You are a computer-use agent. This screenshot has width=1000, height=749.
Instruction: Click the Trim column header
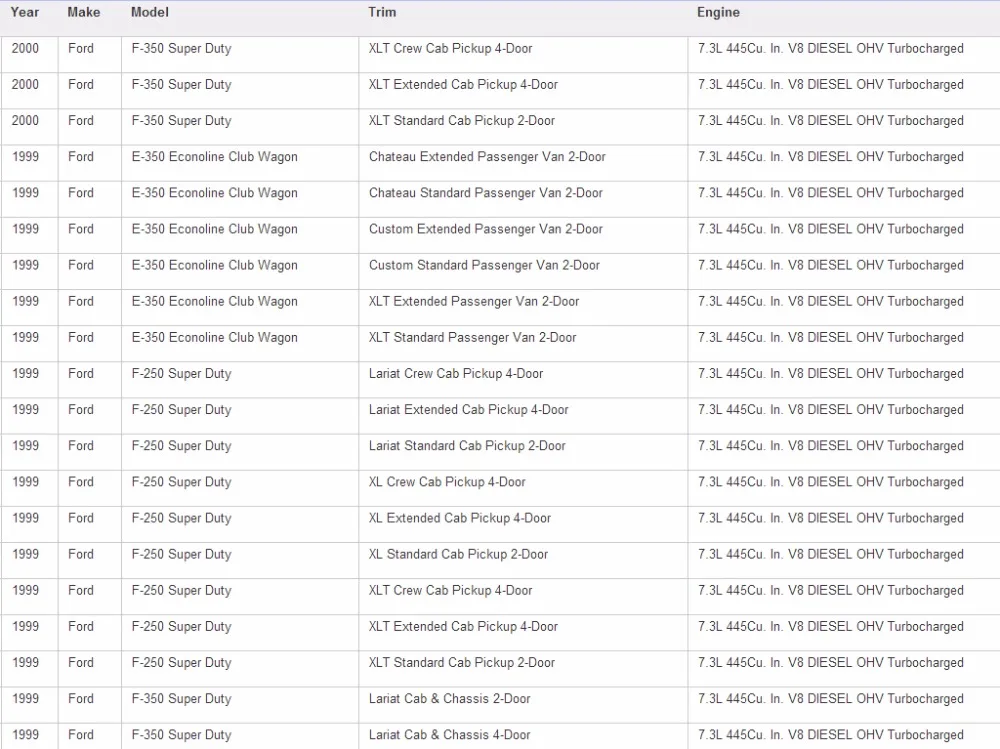tap(382, 12)
